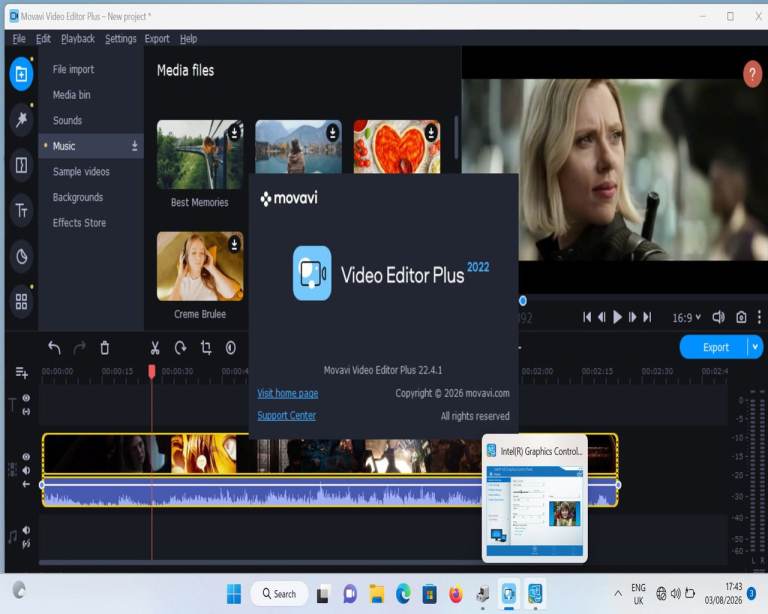Rotate the clip with the rotate icon

[180, 348]
